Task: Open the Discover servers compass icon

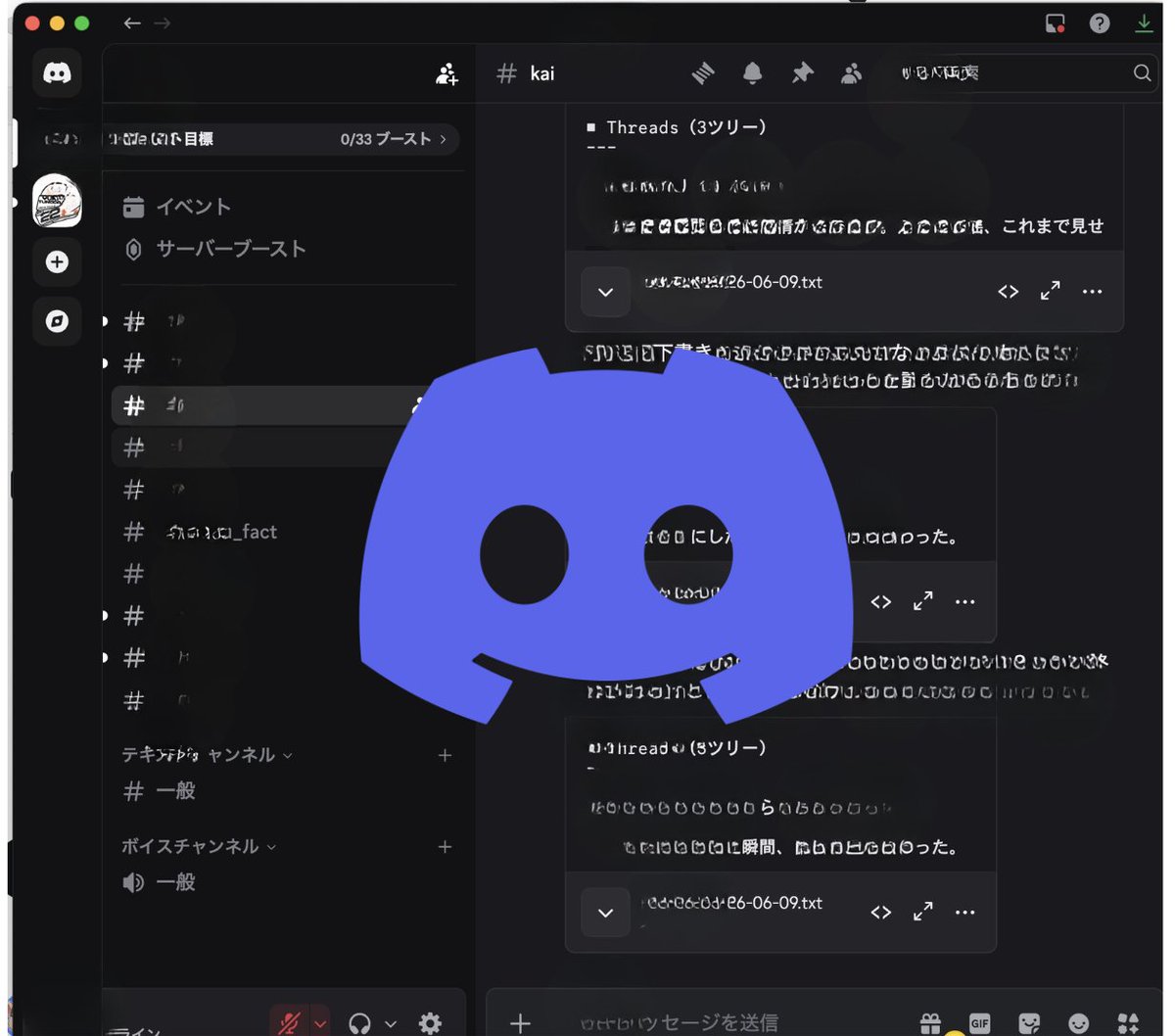Action: [x=57, y=321]
